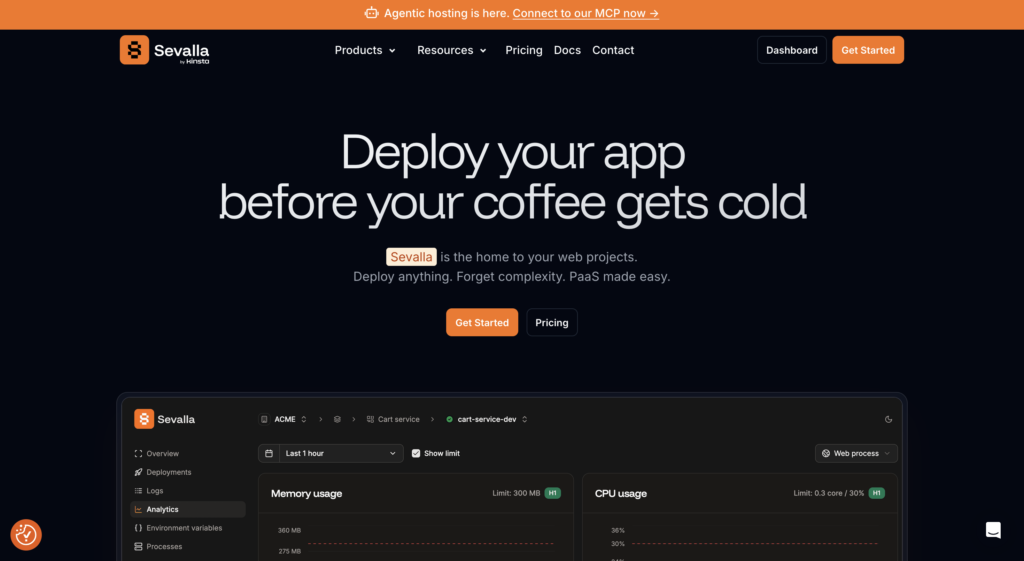
Task: Expand the Resources menu
Action: (x=452, y=50)
